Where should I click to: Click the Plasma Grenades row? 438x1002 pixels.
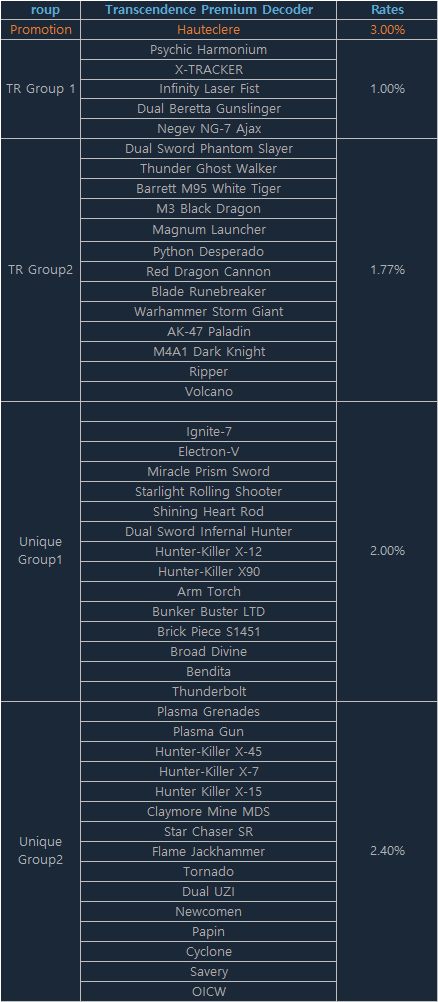(x=208, y=711)
